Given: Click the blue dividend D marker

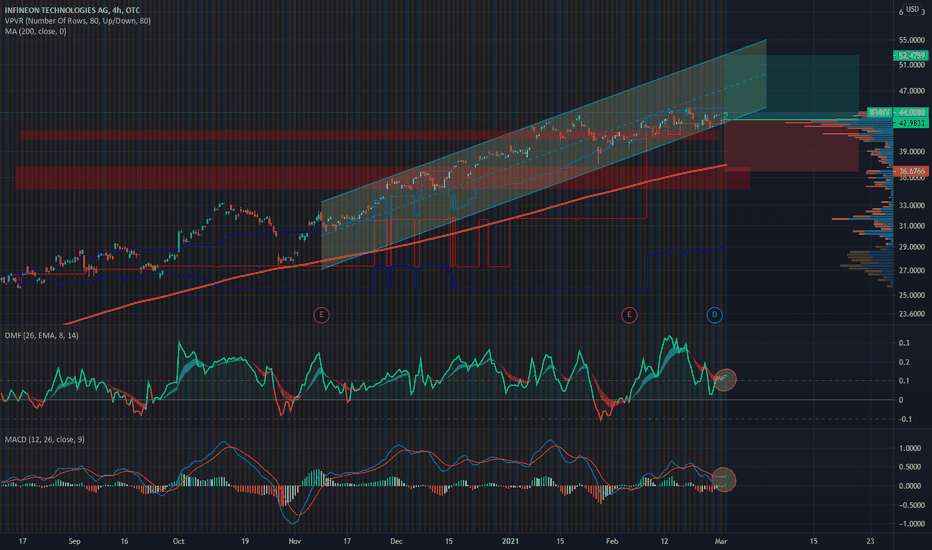Looking at the screenshot, I should [714, 315].
